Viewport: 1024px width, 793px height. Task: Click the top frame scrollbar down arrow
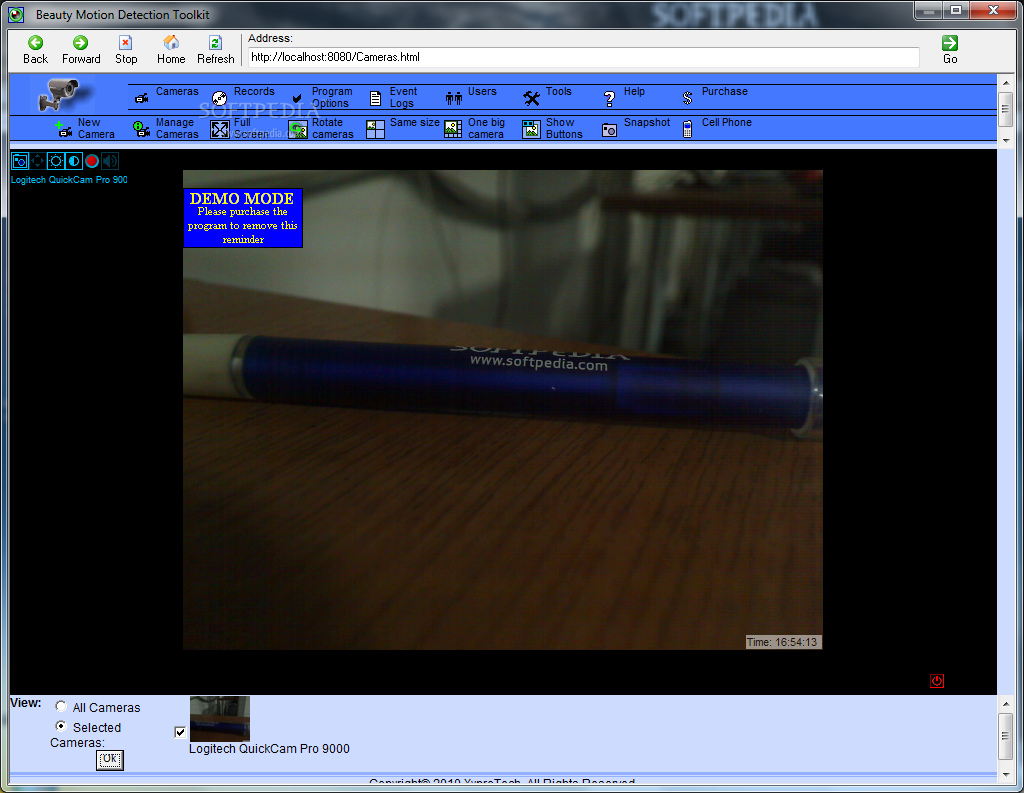[1006, 140]
